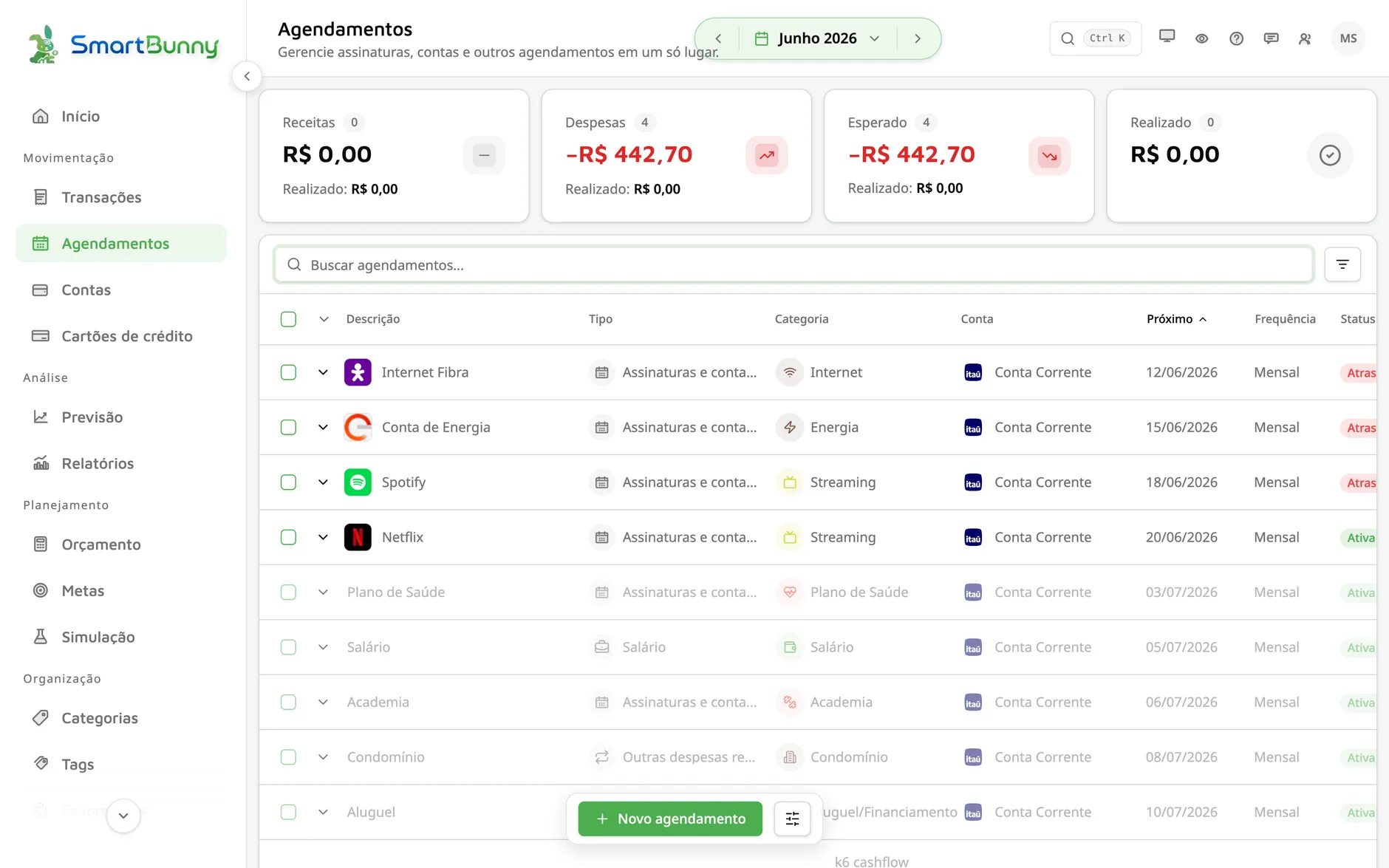
Task: Click the SmartBunny logo
Action: (123, 45)
